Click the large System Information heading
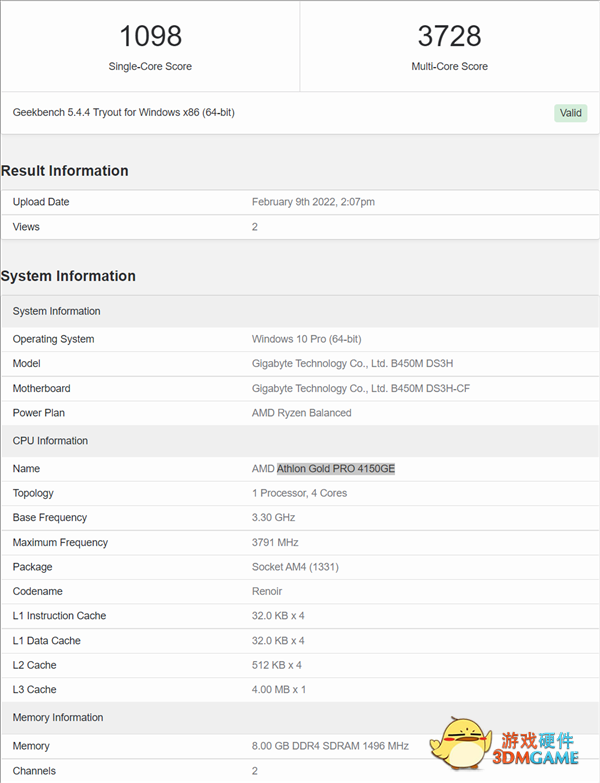This screenshot has width=600, height=783. (68, 276)
